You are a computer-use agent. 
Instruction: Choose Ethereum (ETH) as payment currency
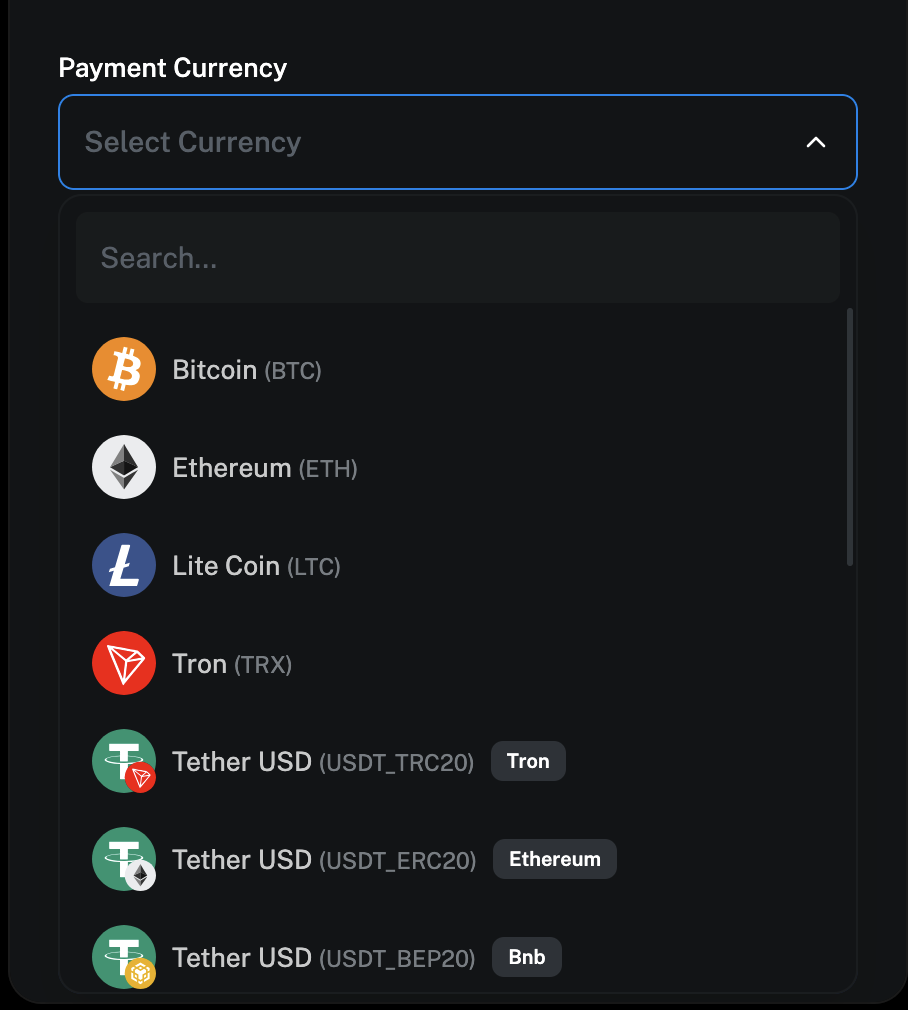(458, 468)
